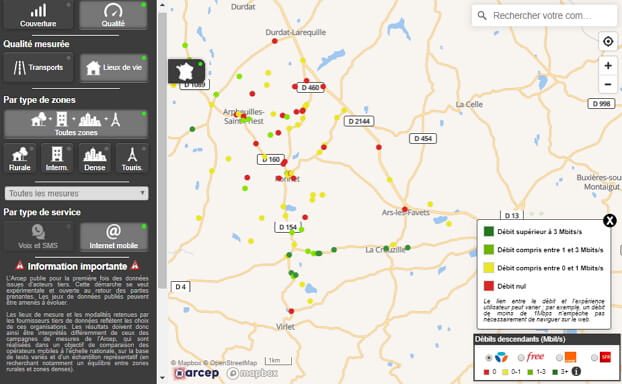Filter by Rurale zone

(20, 158)
